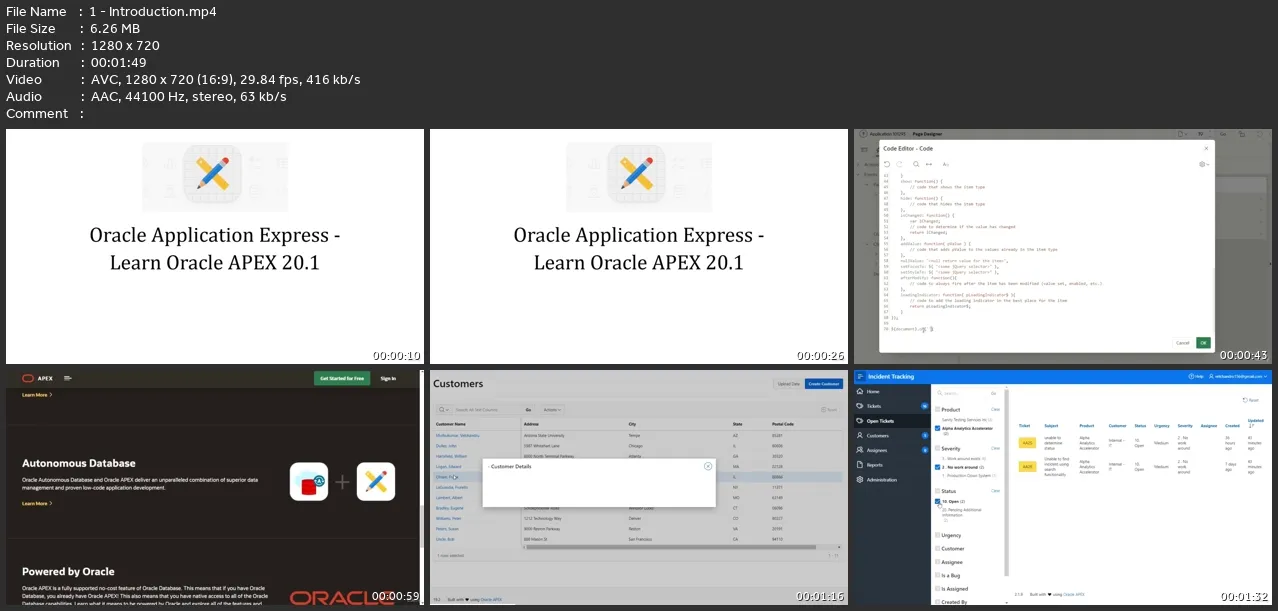Toggle the Product facet checkbox
This screenshot has width=1278, height=611.
937,409
